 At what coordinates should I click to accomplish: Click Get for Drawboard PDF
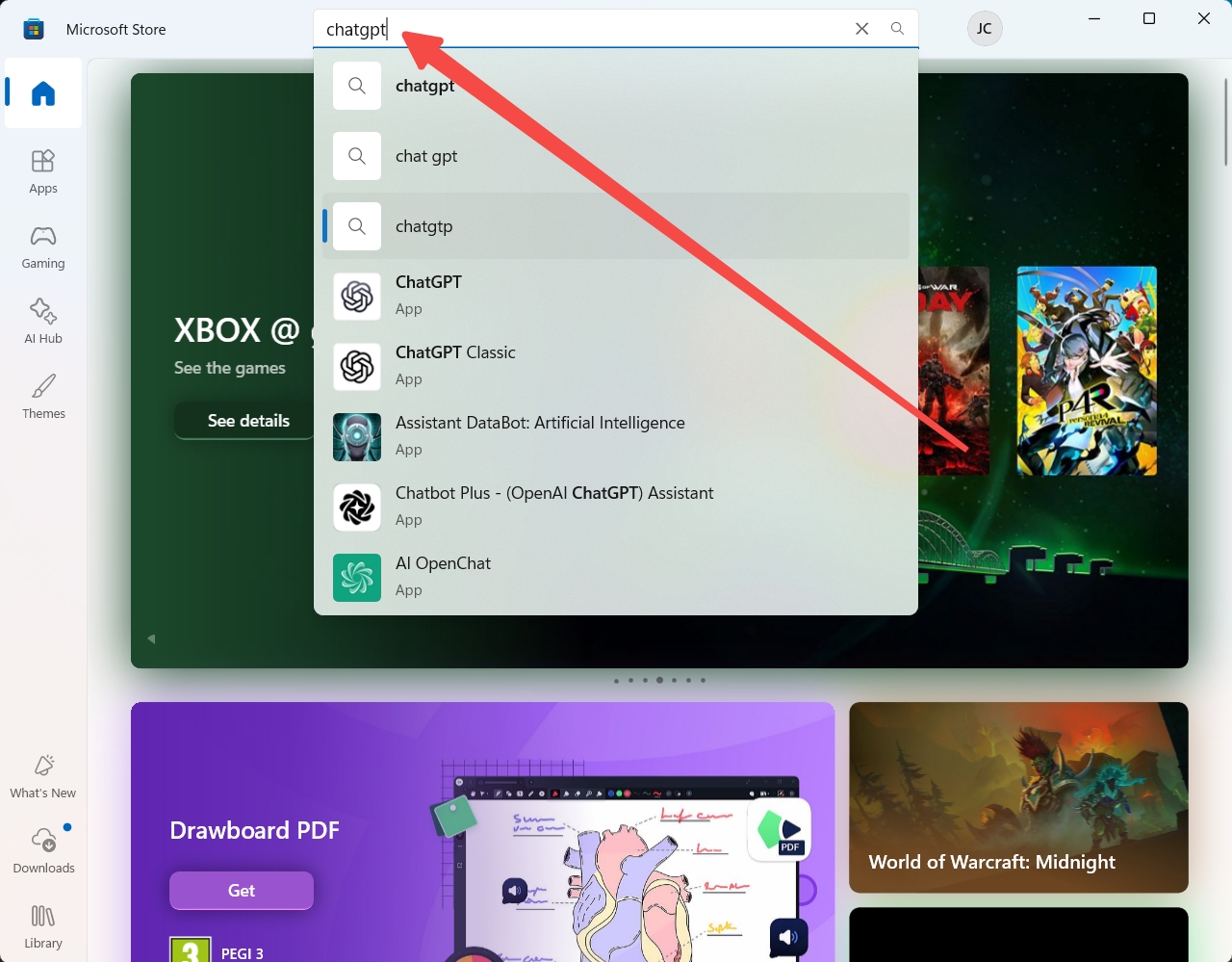242,891
